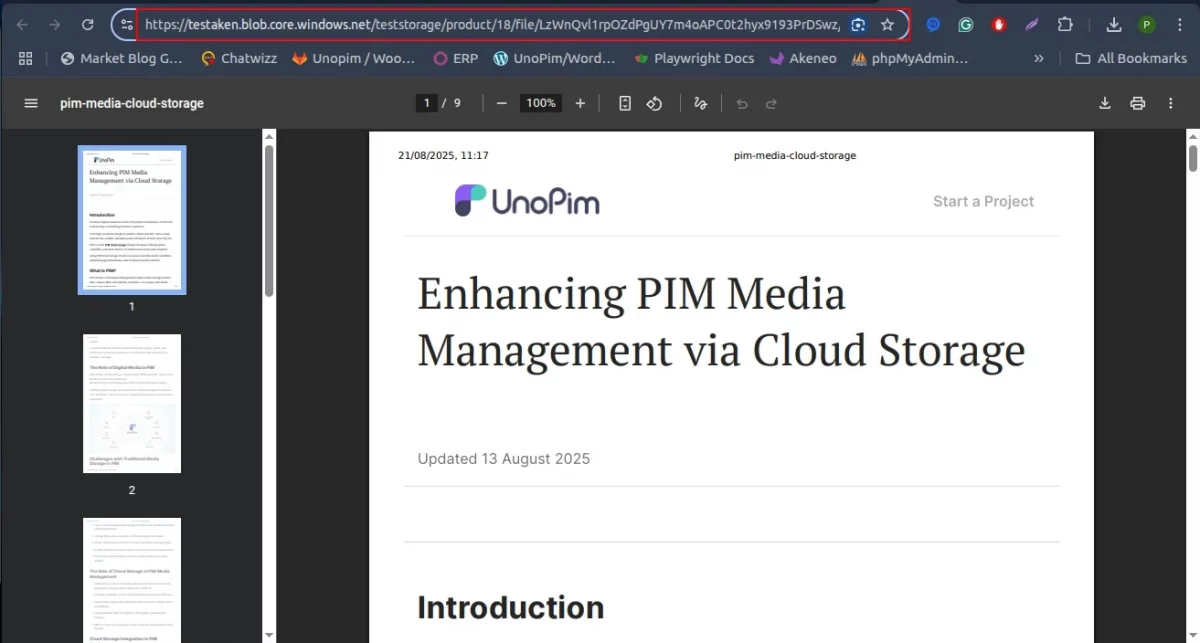This screenshot has width=1200, height=643.
Task: Click the UnoPim logo in the document
Action: tap(527, 201)
